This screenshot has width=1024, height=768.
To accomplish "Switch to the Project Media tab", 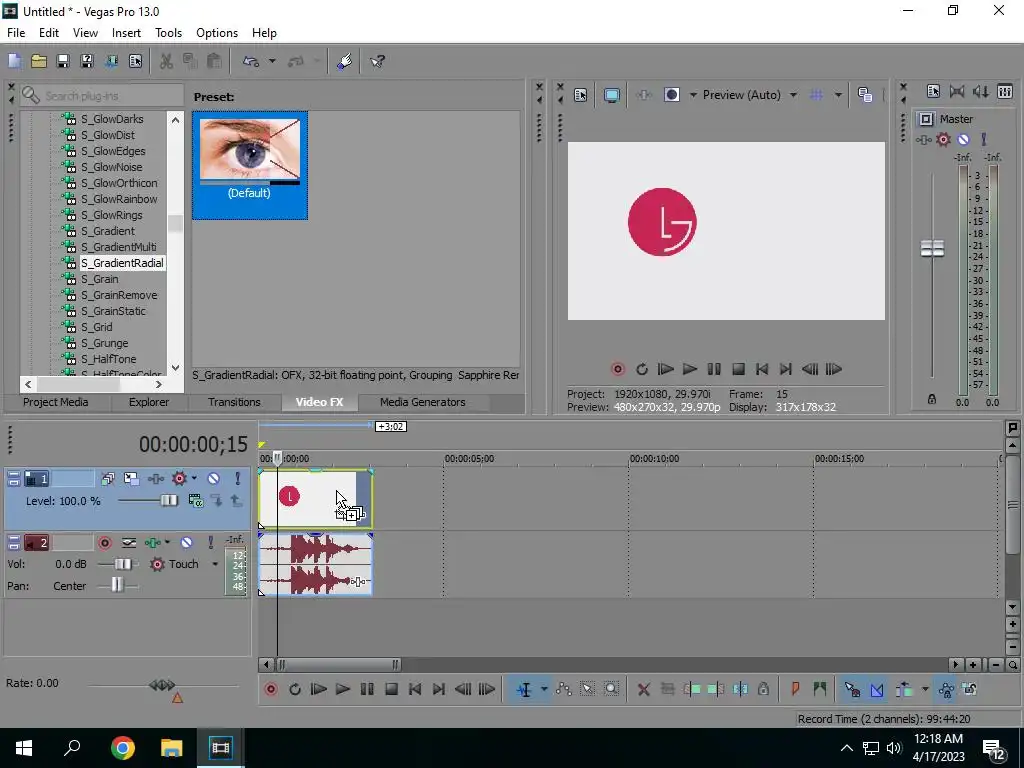I will (x=56, y=402).
